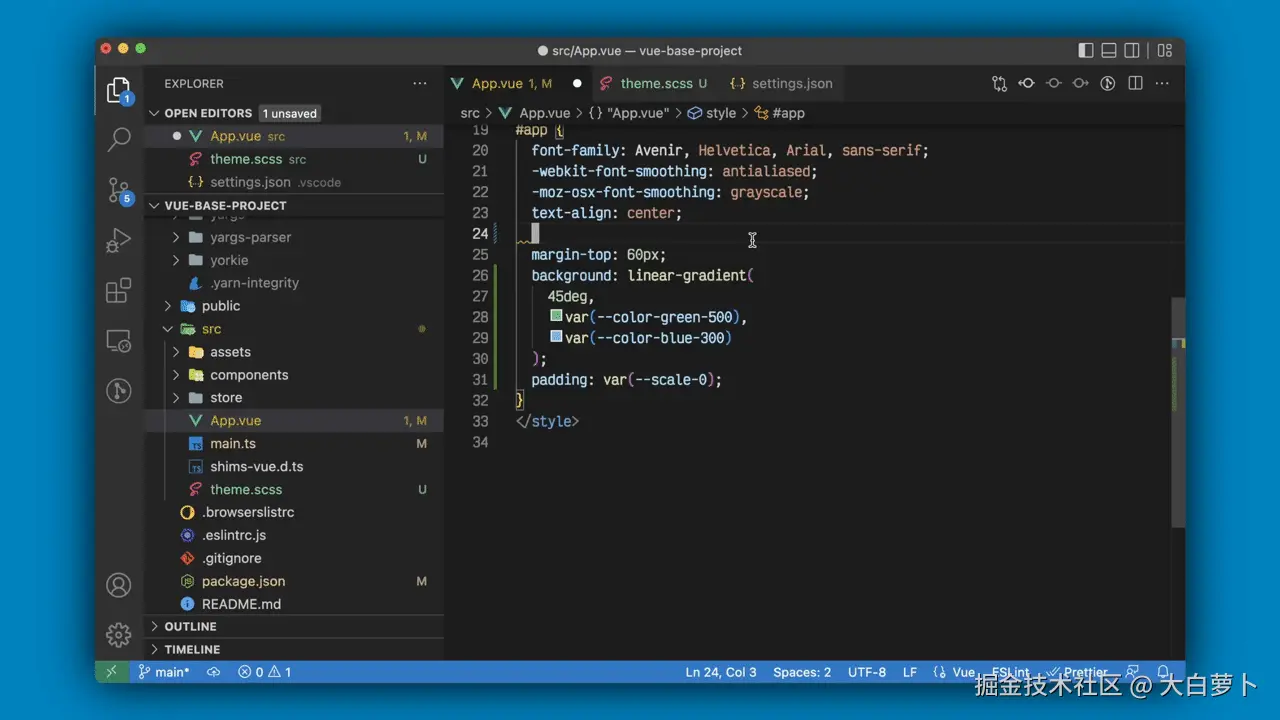Screen dimensions: 1280x720
Task: Click the middle commit revision icon
Action: [1053, 84]
